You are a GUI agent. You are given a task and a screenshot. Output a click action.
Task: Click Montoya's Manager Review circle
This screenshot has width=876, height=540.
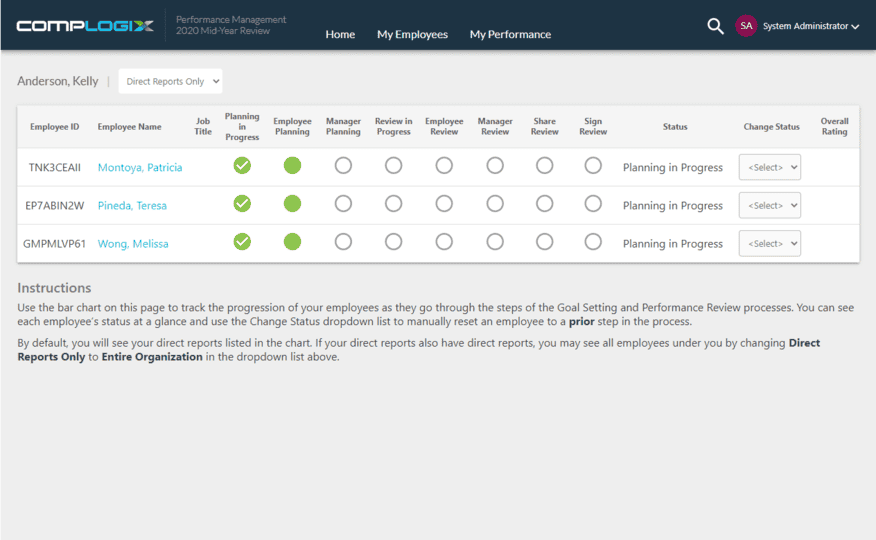pyautogui.click(x=495, y=166)
